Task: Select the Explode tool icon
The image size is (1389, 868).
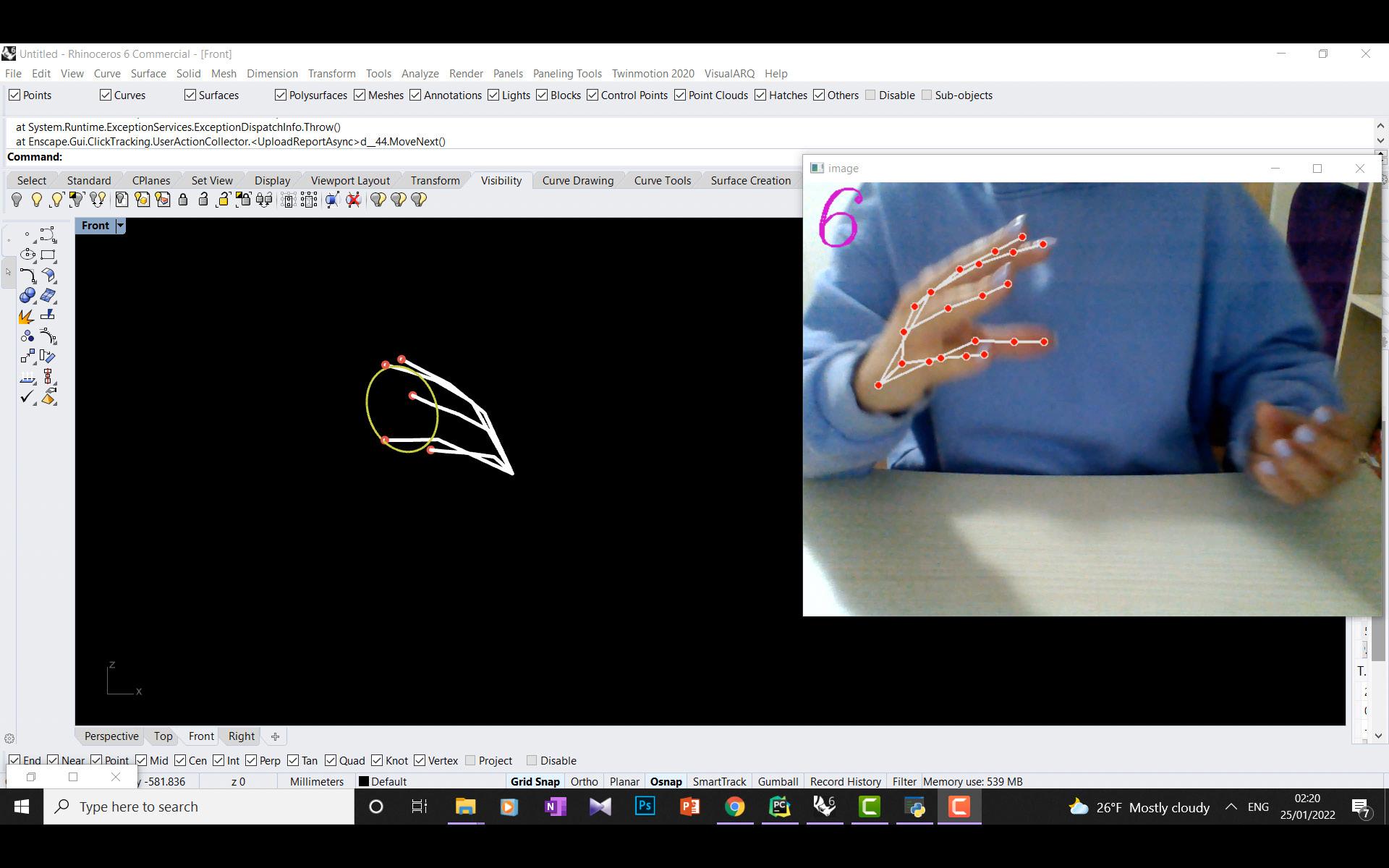Action: tap(27, 316)
